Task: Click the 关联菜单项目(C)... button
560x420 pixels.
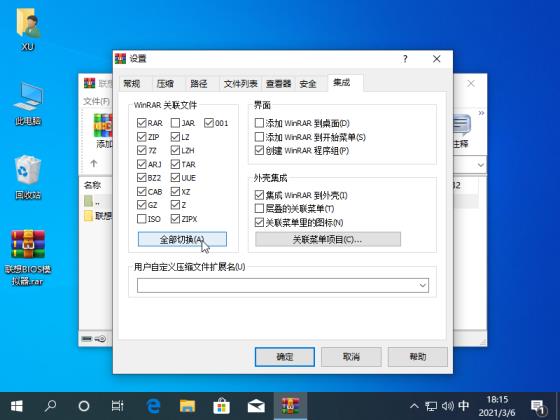Action: [x=328, y=239]
